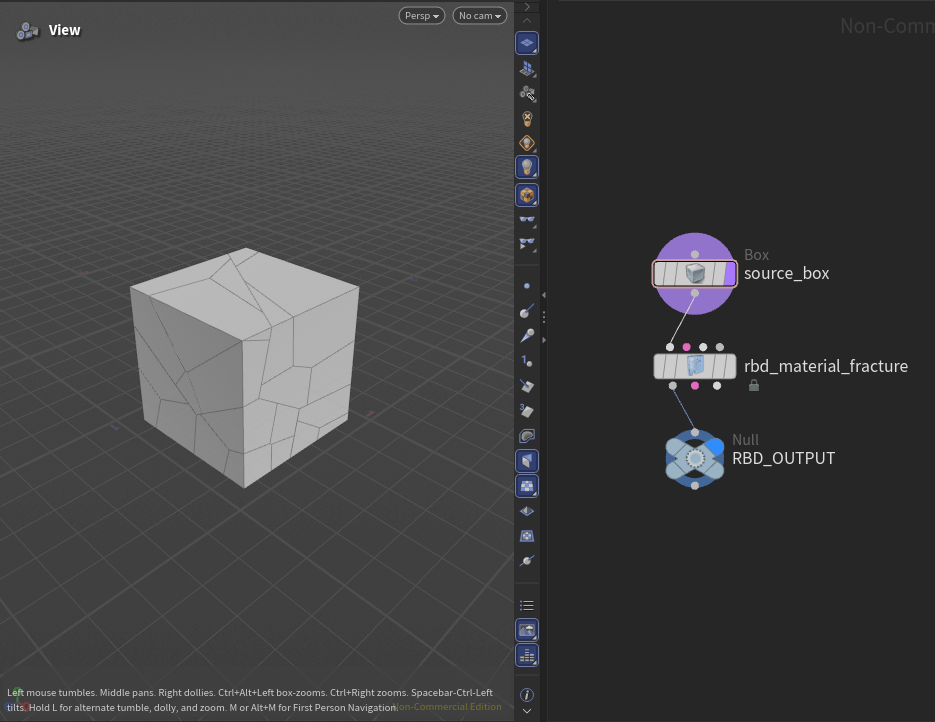Toggle display point normals icon
The width and height of the screenshot is (935, 722).
click(x=527, y=311)
